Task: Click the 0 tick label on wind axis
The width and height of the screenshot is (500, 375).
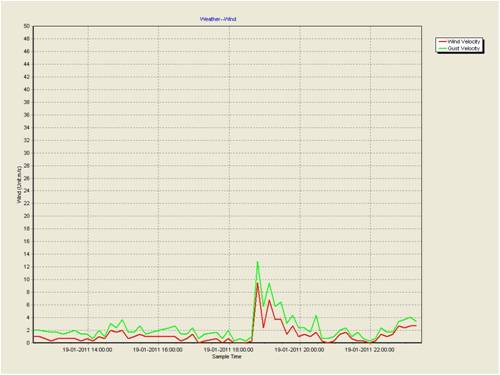Action: pos(28,343)
